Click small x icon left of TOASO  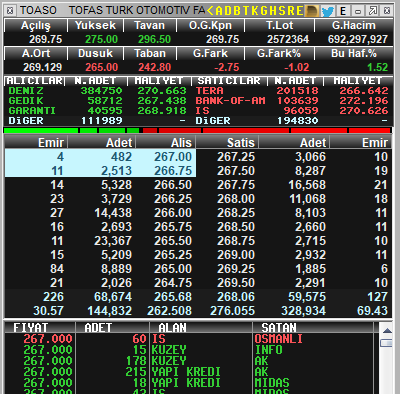tap(10, 11)
